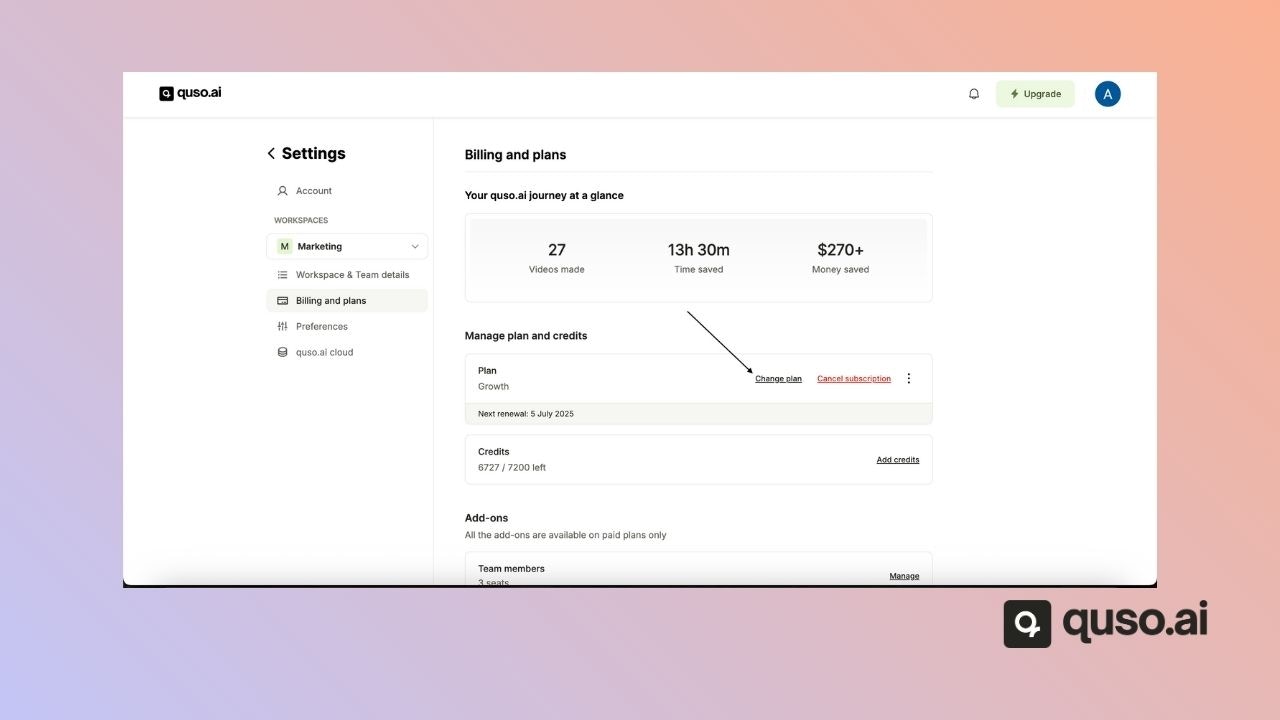1280x720 pixels.
Task: Go back using Settings arrow
Action: click(271, 153)
